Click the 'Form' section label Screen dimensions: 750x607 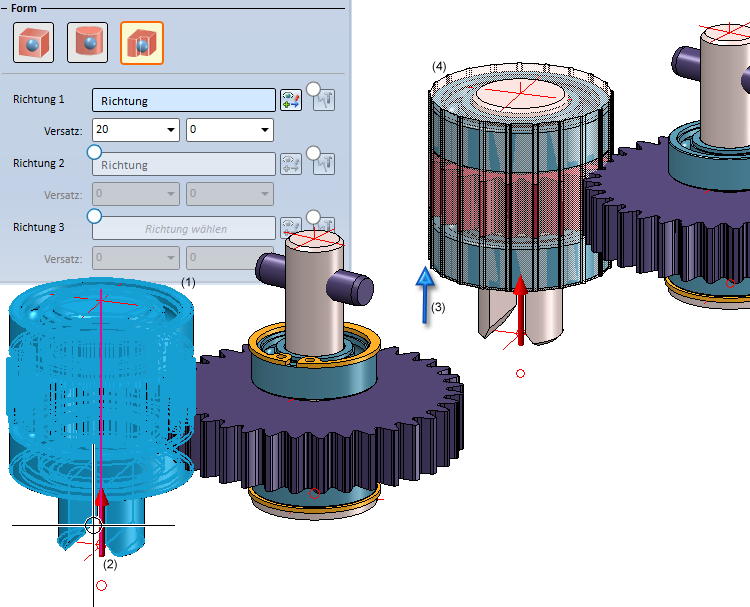tap(23, 8)
